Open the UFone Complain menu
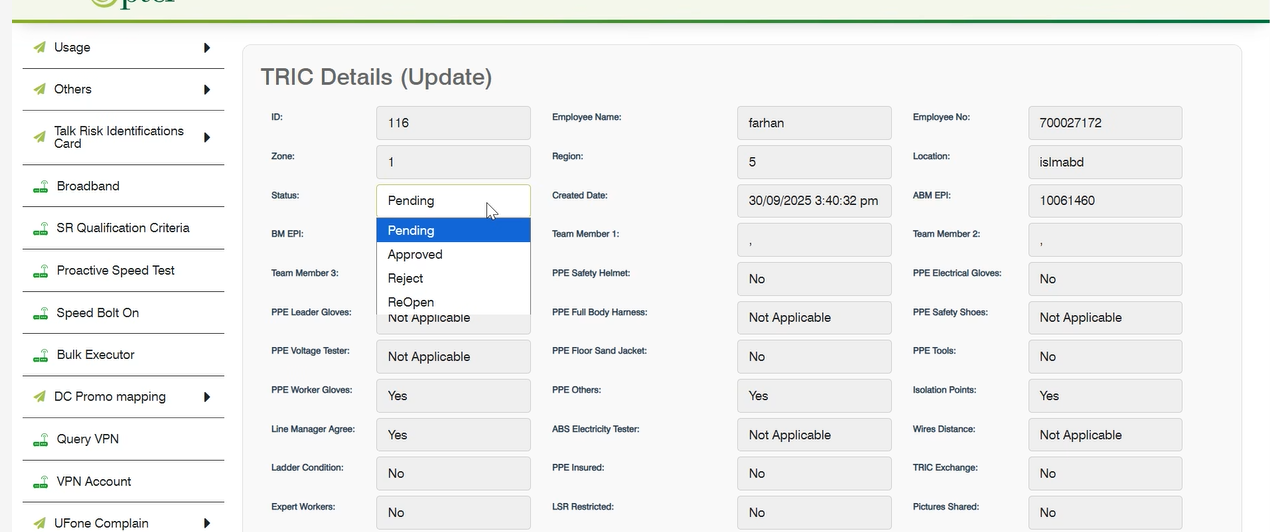This screenshot has height=532, width=1270. point(101,523)
